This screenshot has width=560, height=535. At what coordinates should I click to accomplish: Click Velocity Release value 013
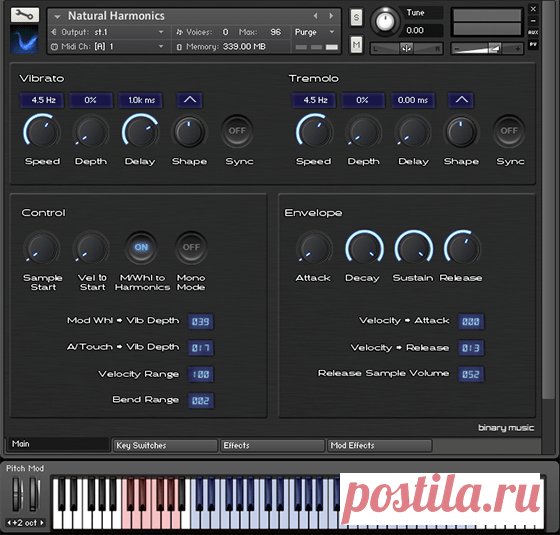click(471, 348)
